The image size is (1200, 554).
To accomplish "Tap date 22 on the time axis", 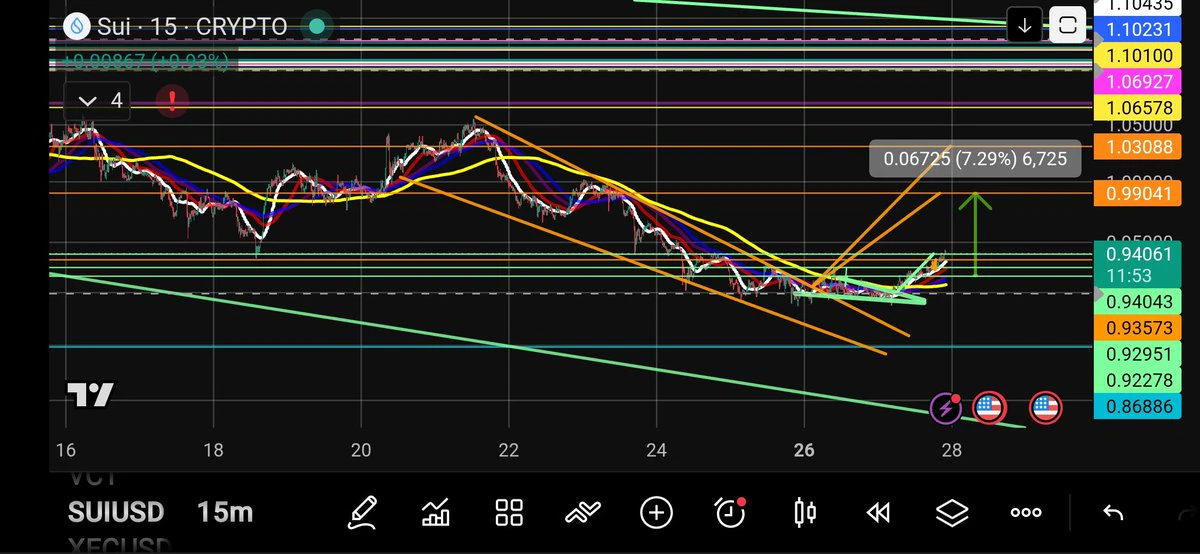I will (x=509, y=450).
